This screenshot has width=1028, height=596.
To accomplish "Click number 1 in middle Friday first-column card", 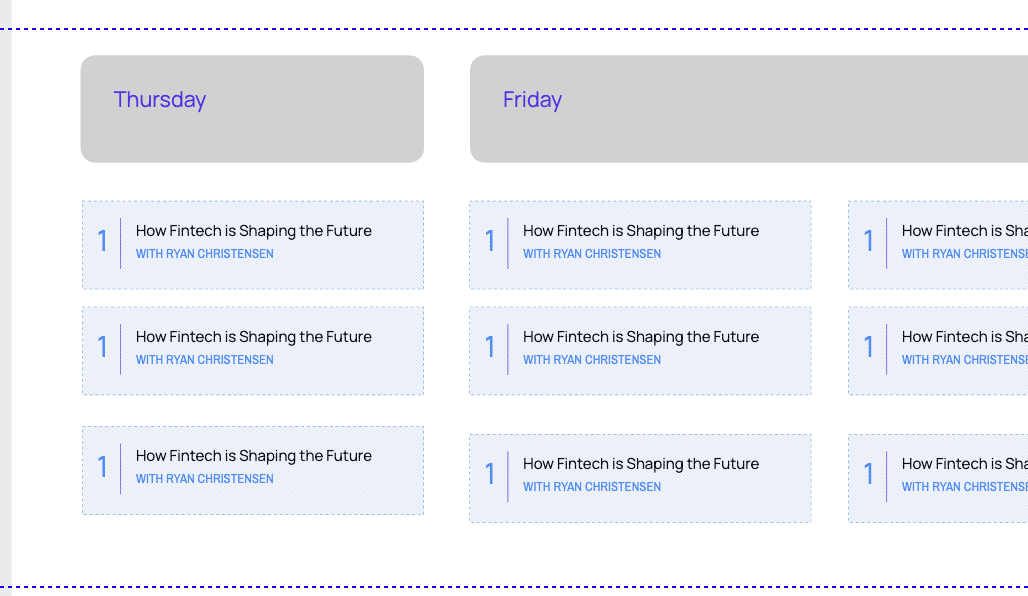I will (490, 347).
